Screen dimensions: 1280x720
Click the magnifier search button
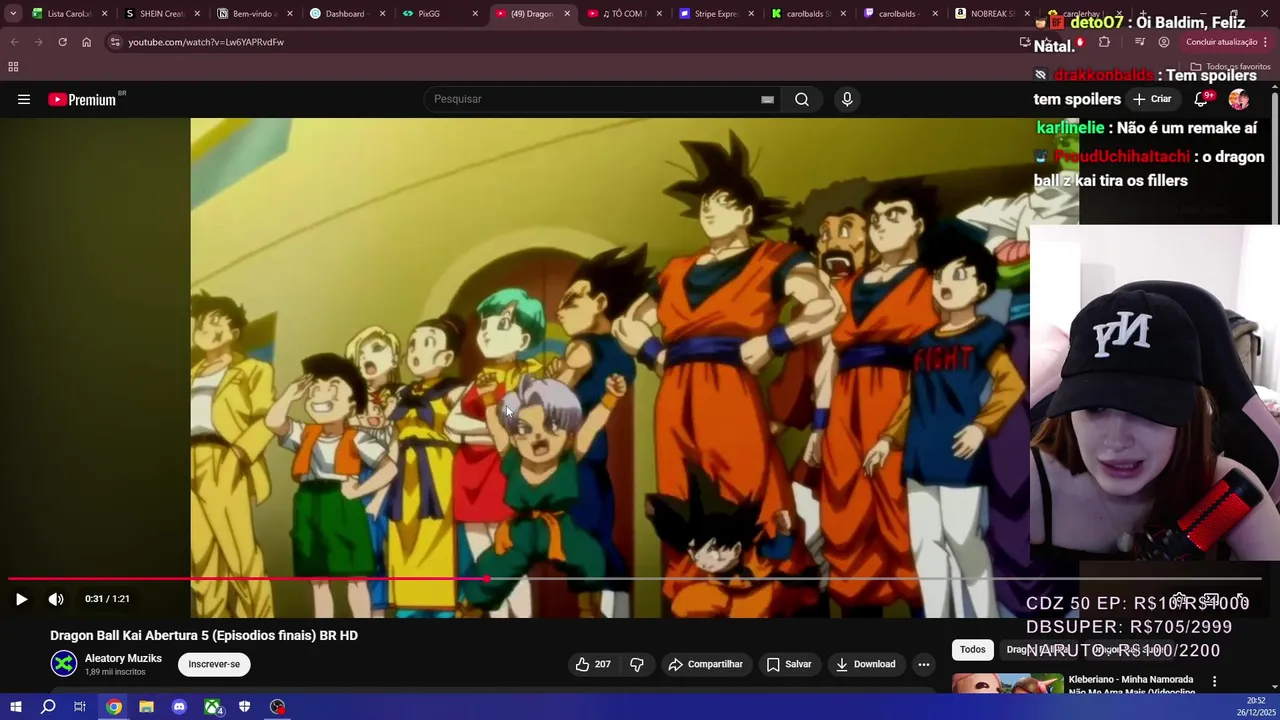coord(802,99)
